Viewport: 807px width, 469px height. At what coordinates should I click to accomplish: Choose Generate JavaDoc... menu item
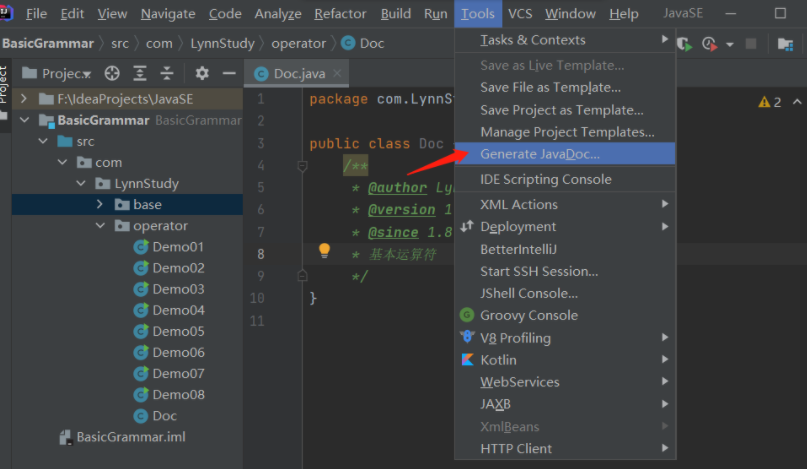pyautogui.click(x=565, y=154)
